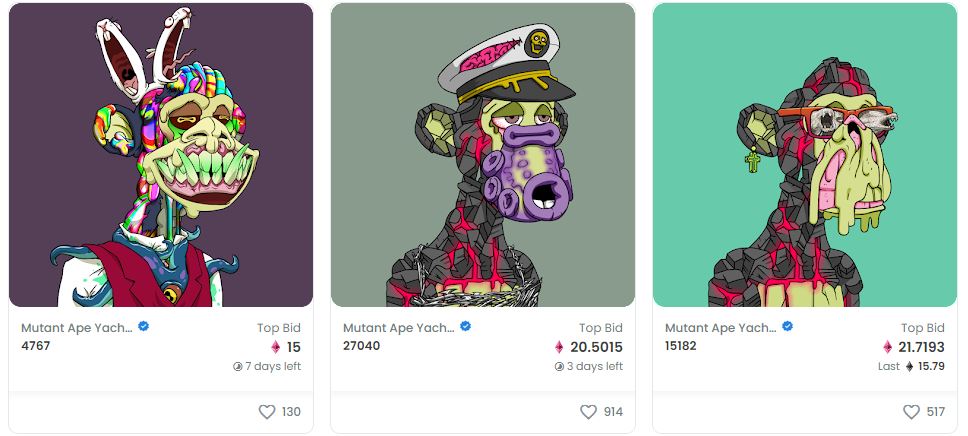This screenshot has width=968, height=436.
Task: Select token number 15182 title
Action: pos(681,346)
